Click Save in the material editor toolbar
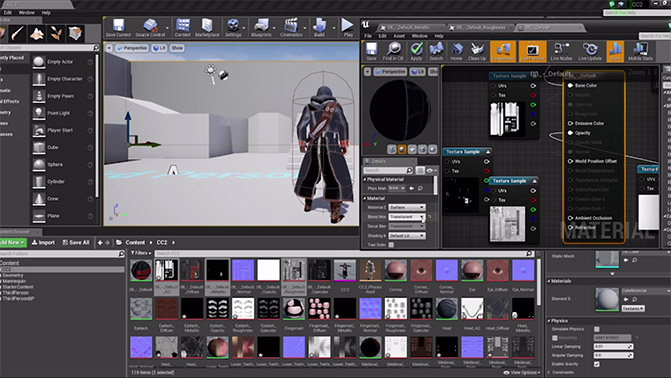Screen dimensions: 671x378 [371, 51]
